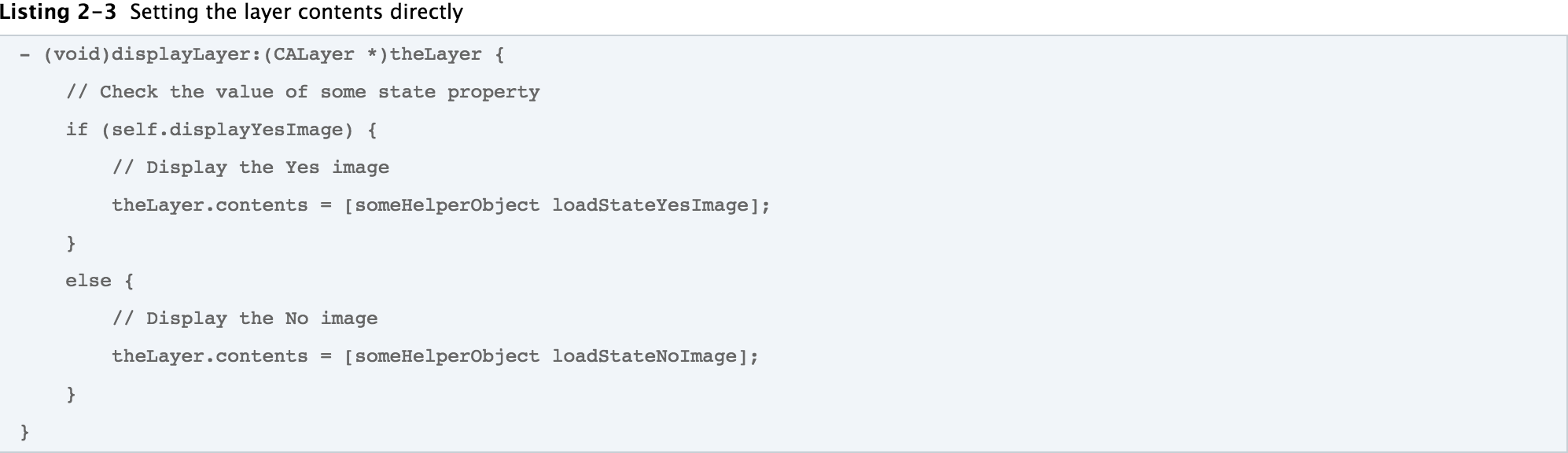The width and height of the screenshot is (1568, 453).
Task: Click the loadStateNoImage assignment line
Action: coord(436,356)
